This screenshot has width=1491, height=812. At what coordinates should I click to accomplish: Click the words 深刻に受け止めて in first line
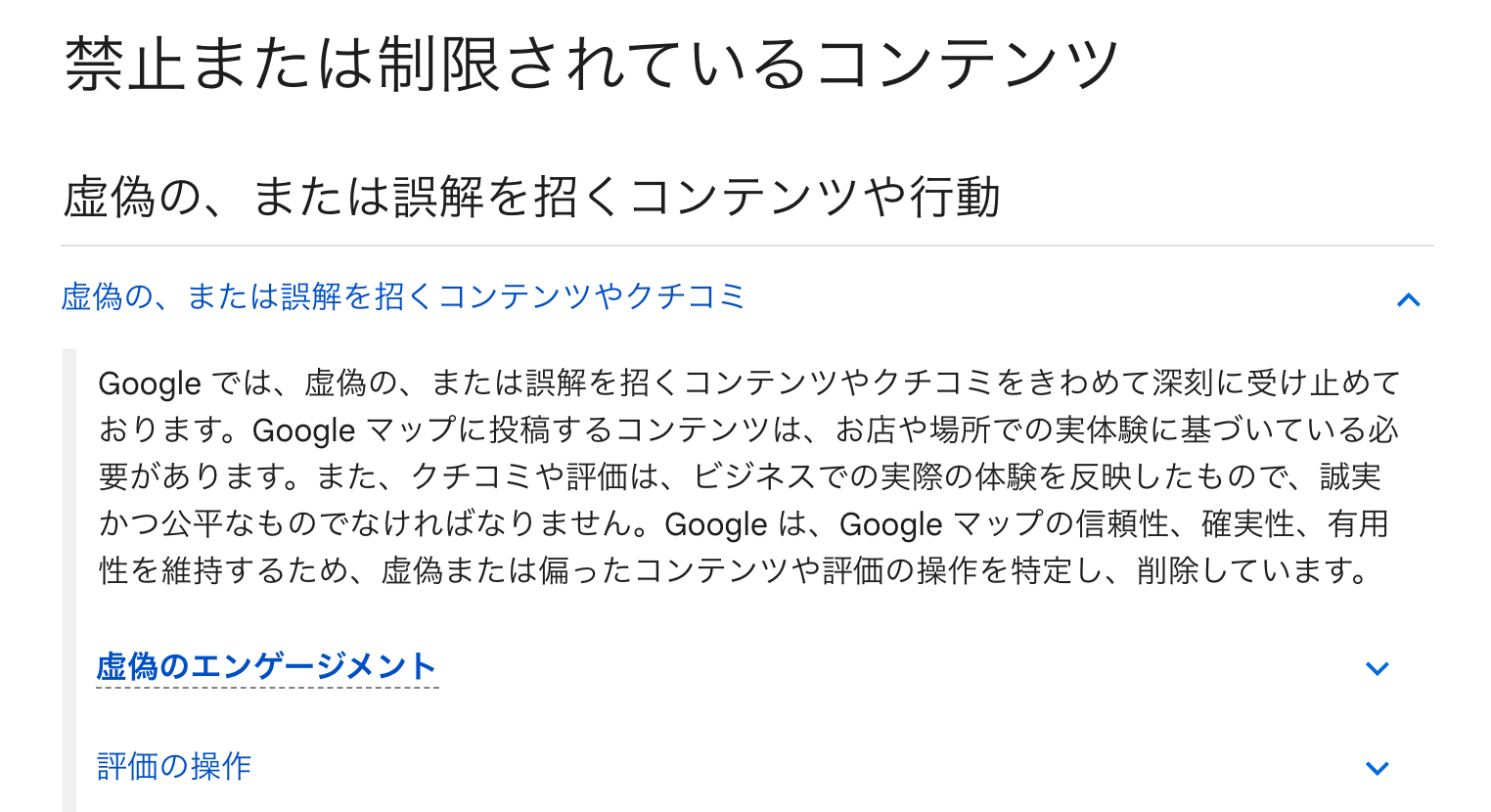click(x=1276, y=383)
